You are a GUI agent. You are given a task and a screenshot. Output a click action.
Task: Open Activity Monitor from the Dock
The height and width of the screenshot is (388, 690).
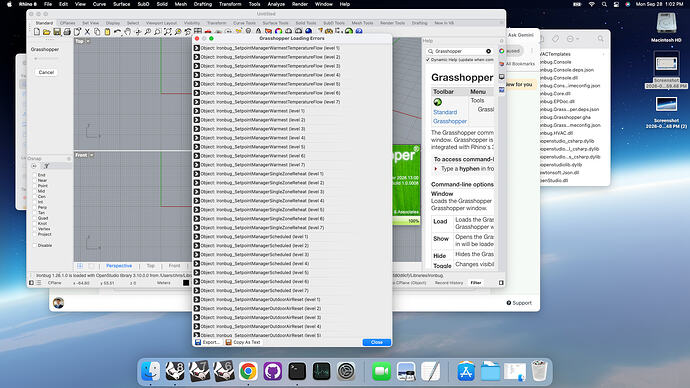pyautogui.click(x=321, y=371)
